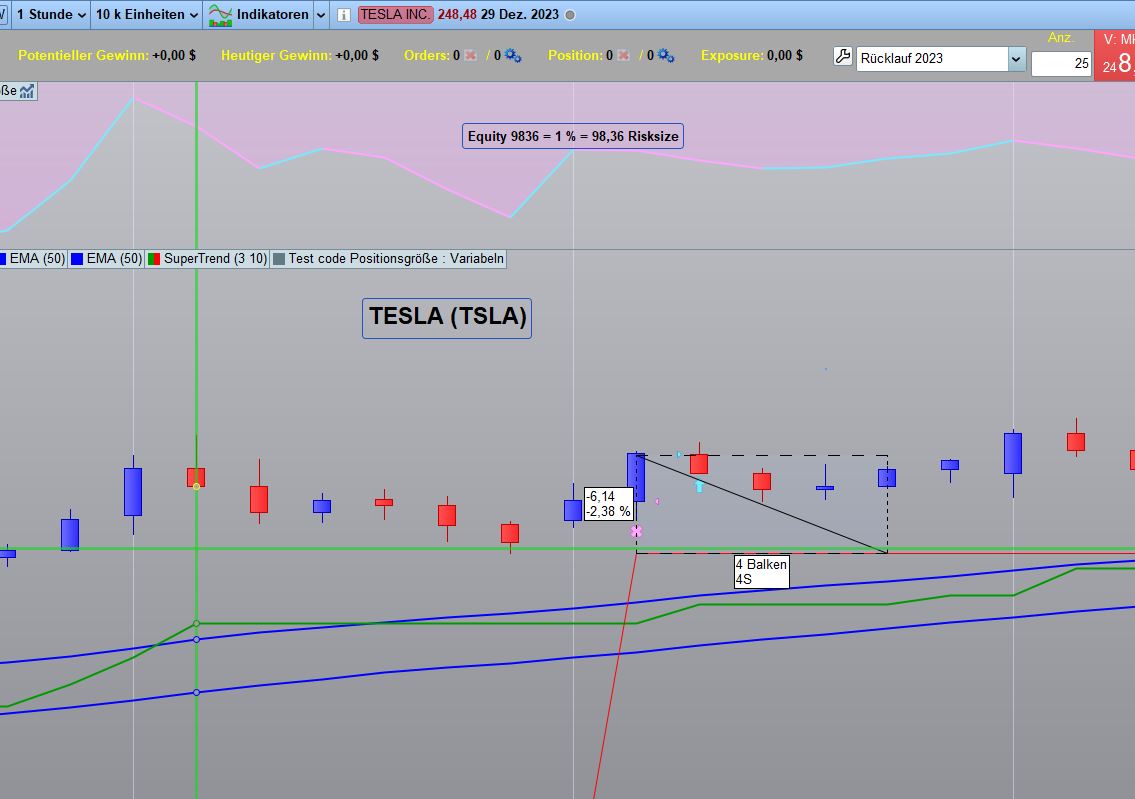This screenshot has width=1135, height=799.
Task: Click the yellow marker on the red candle
Action: click(196, 486)
